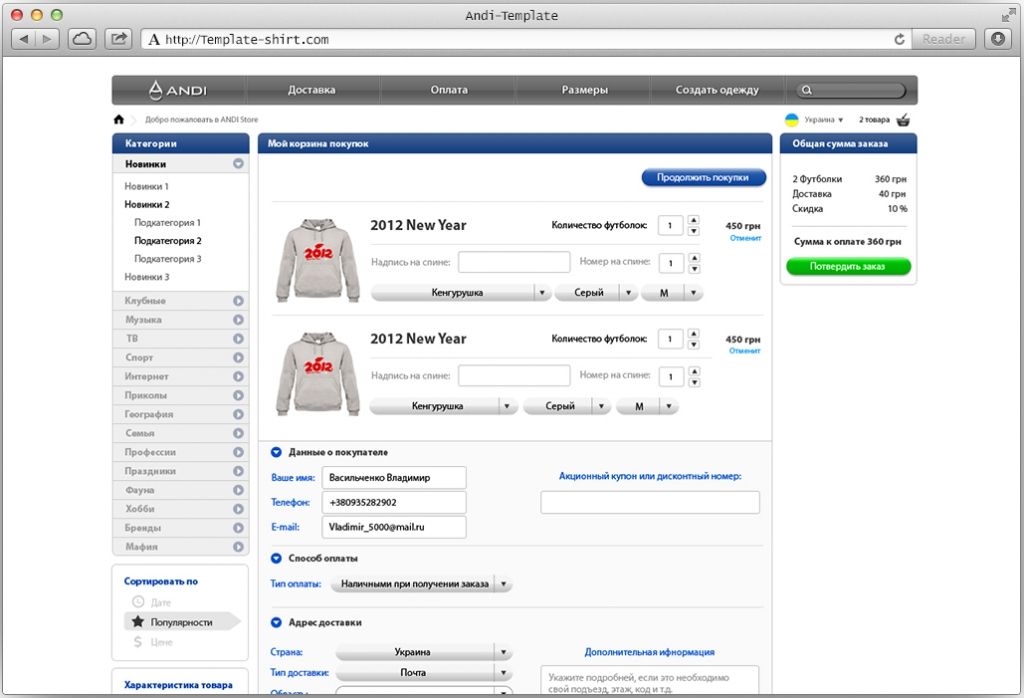The height and width of the screenshot is (698, 1024).
Task: Open second item's M size dropdown
Action: click(x=647, y=406)
